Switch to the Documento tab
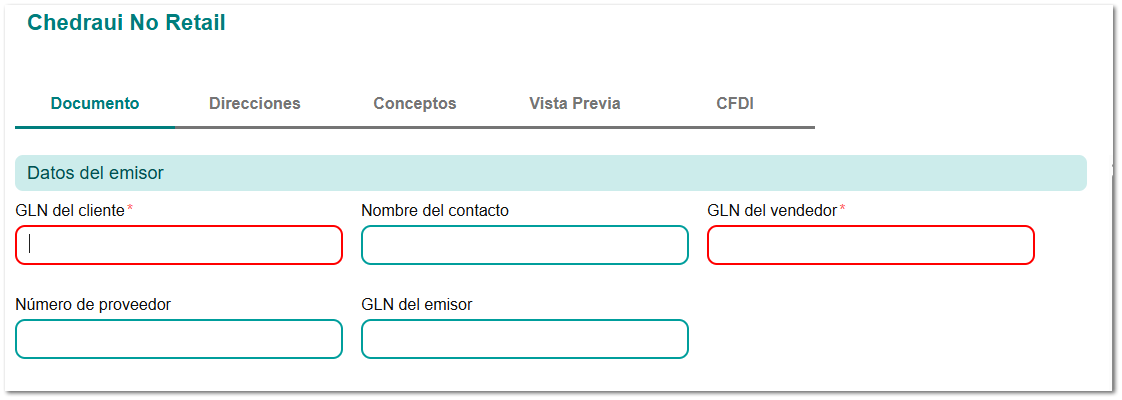 (95, 104)
